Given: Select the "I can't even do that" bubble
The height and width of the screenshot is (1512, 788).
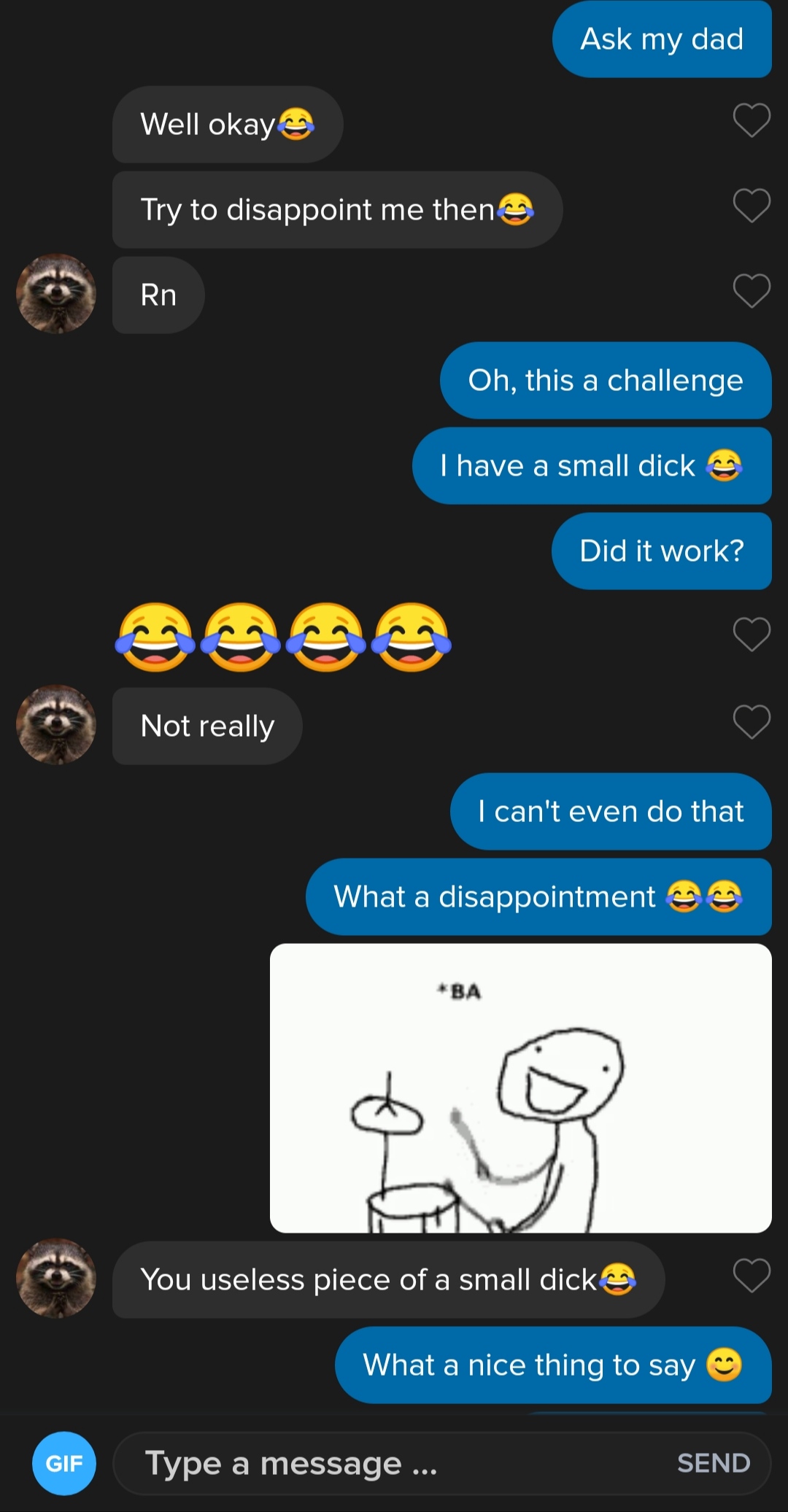Looking at the screenshot, I should click(611, 811).
